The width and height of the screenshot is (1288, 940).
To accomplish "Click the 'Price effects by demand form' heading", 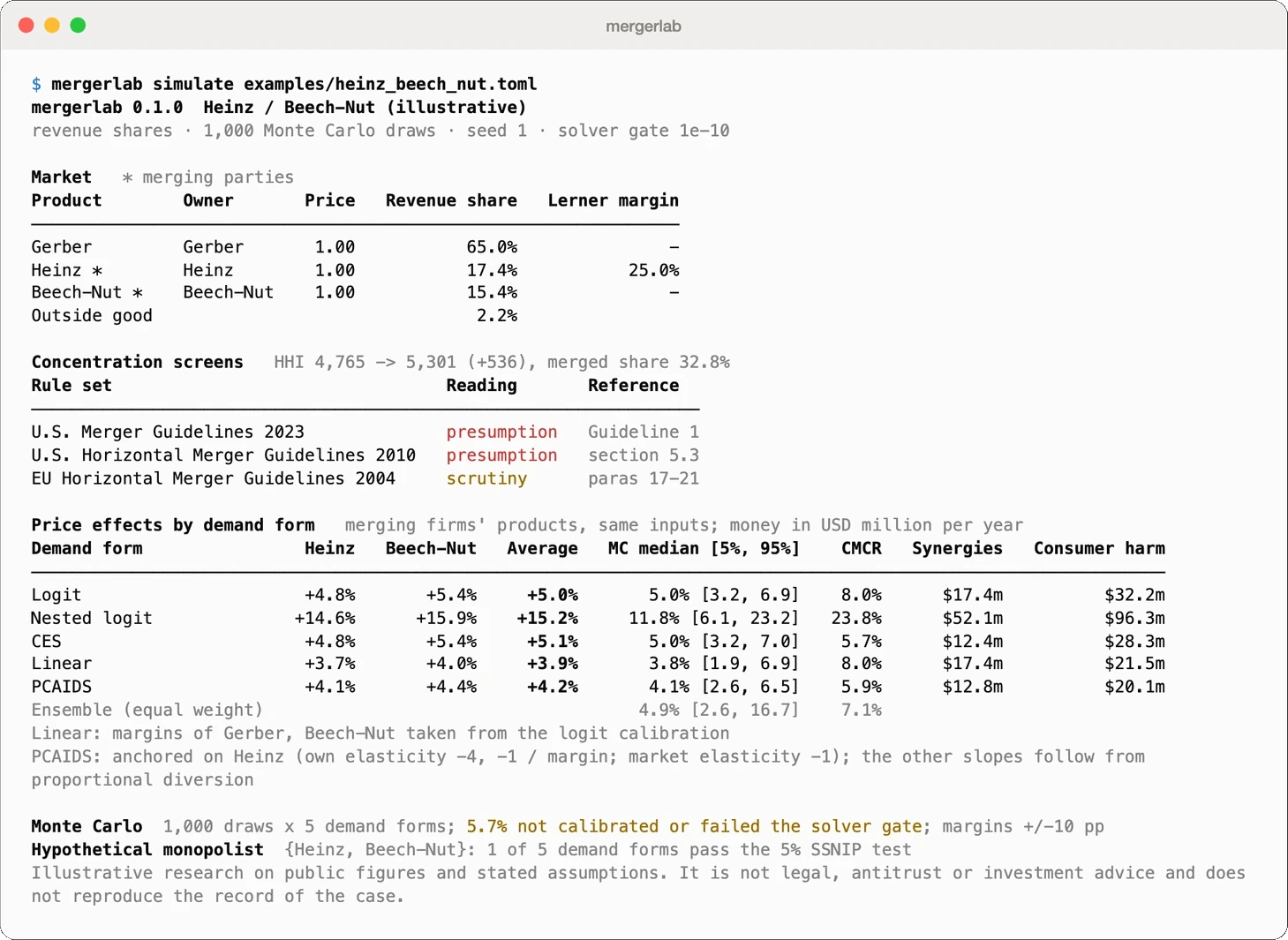I will [x=173, y=525].
